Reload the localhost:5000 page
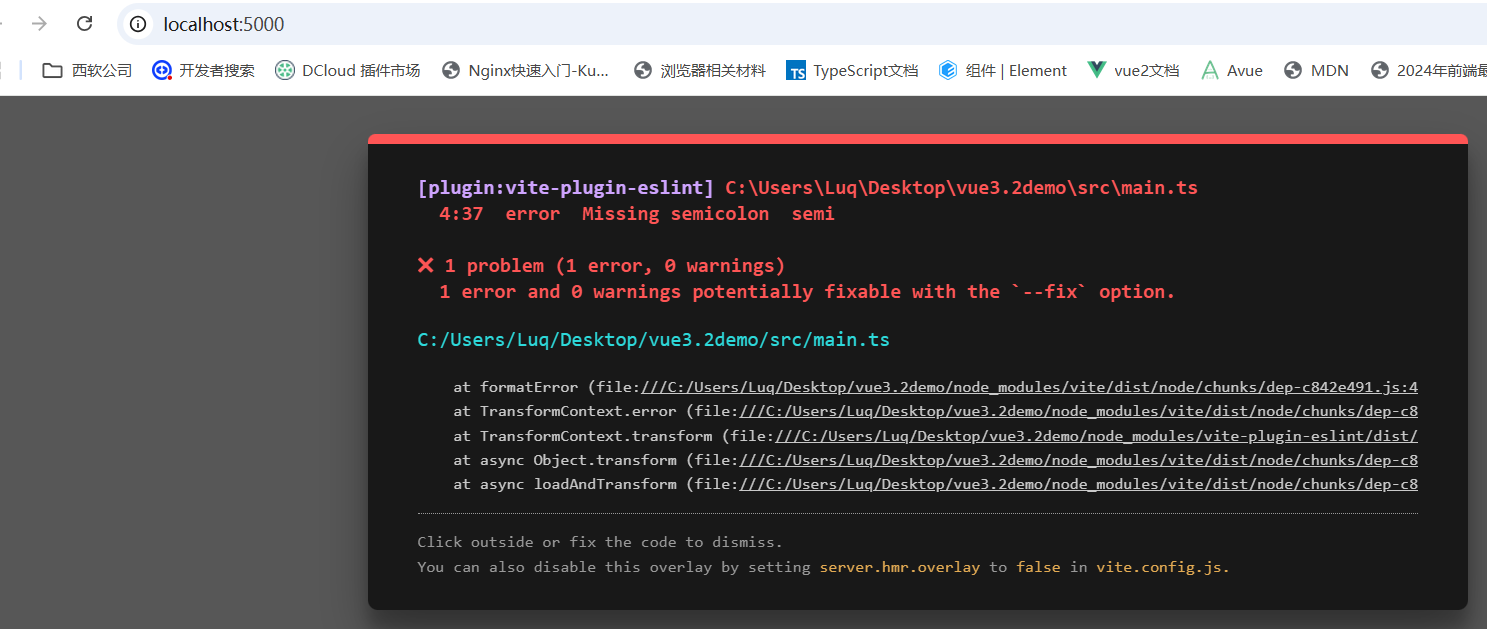Viewport: 1487px width, 629px height. (85, 22)
